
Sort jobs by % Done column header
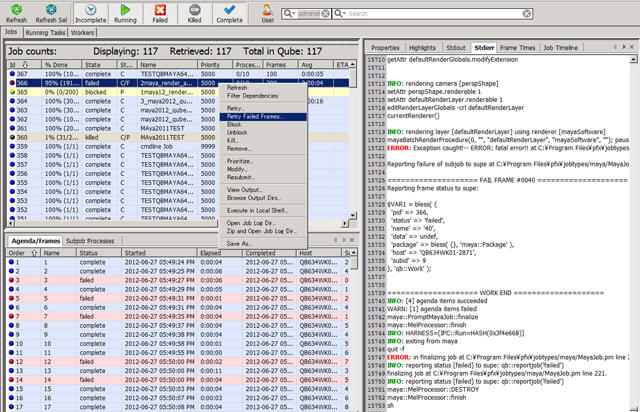(x=61, y=65)
